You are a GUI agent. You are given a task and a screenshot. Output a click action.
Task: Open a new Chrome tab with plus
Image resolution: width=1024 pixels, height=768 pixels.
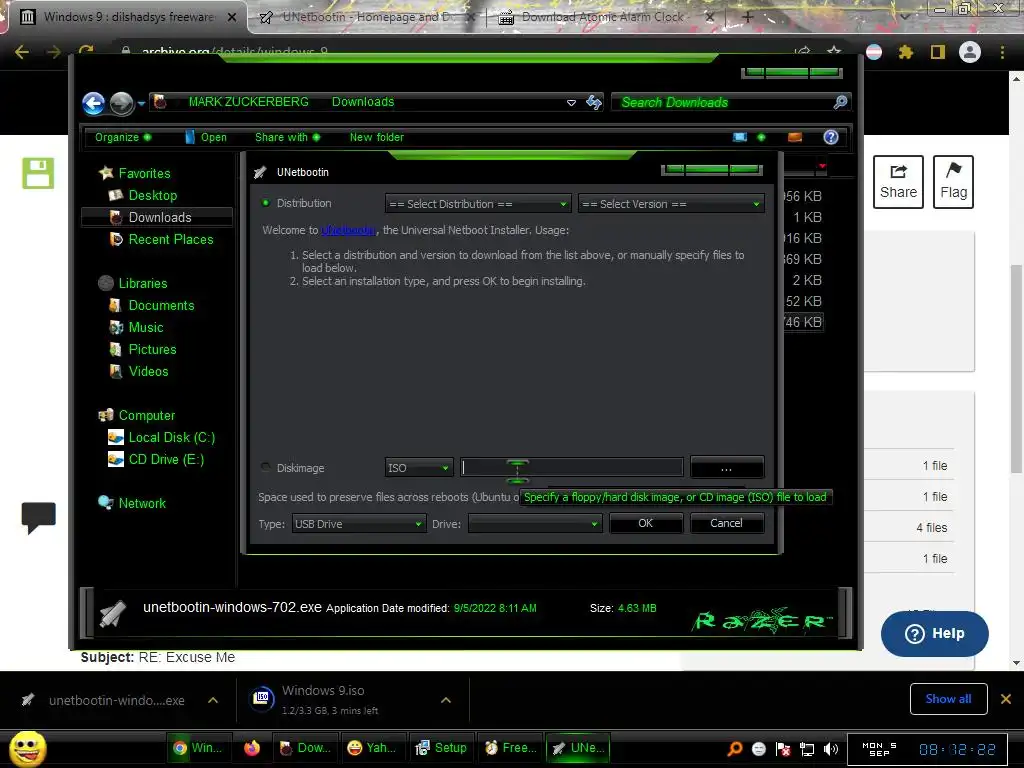[x=748, y=17]
